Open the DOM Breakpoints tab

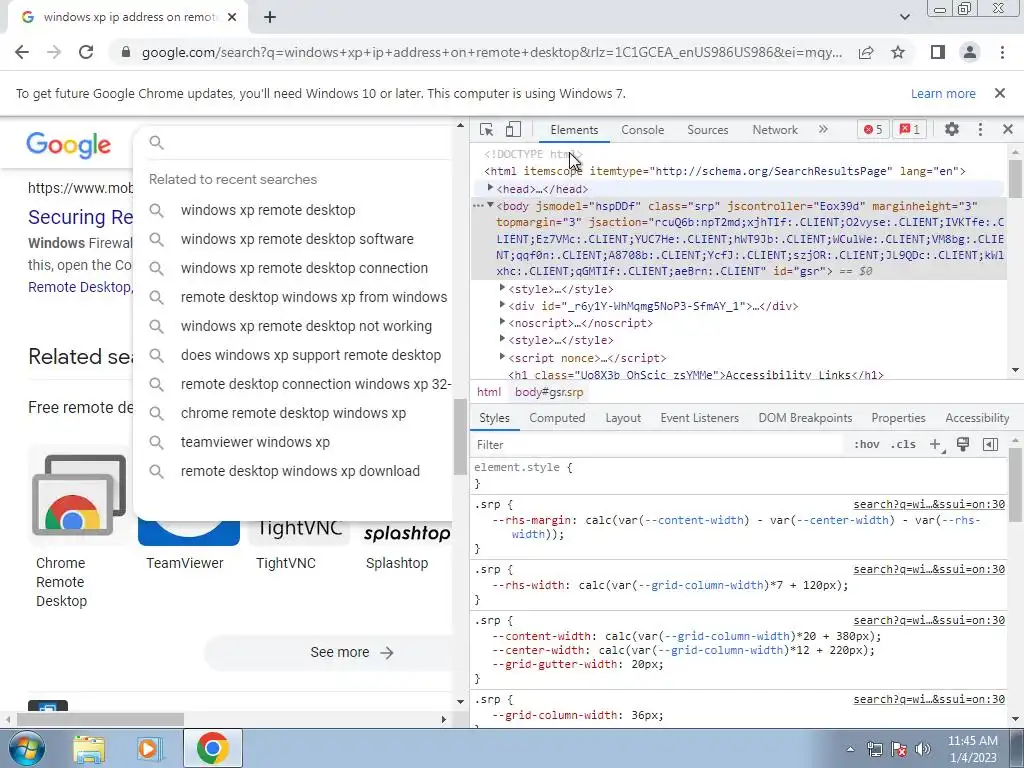click(805, 418)
